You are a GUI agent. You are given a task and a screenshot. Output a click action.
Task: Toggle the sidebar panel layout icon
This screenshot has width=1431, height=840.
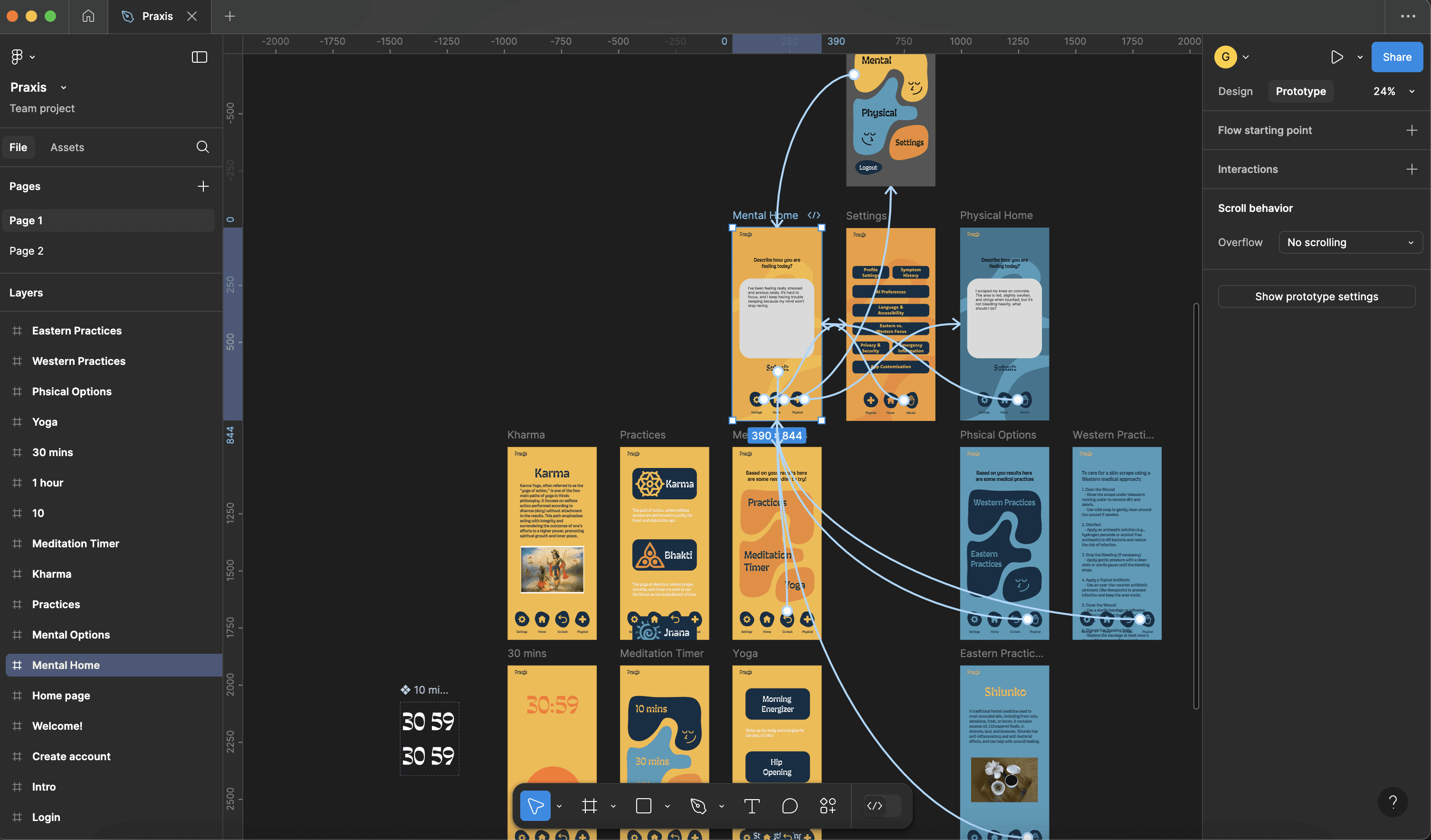tap(200, 57)
